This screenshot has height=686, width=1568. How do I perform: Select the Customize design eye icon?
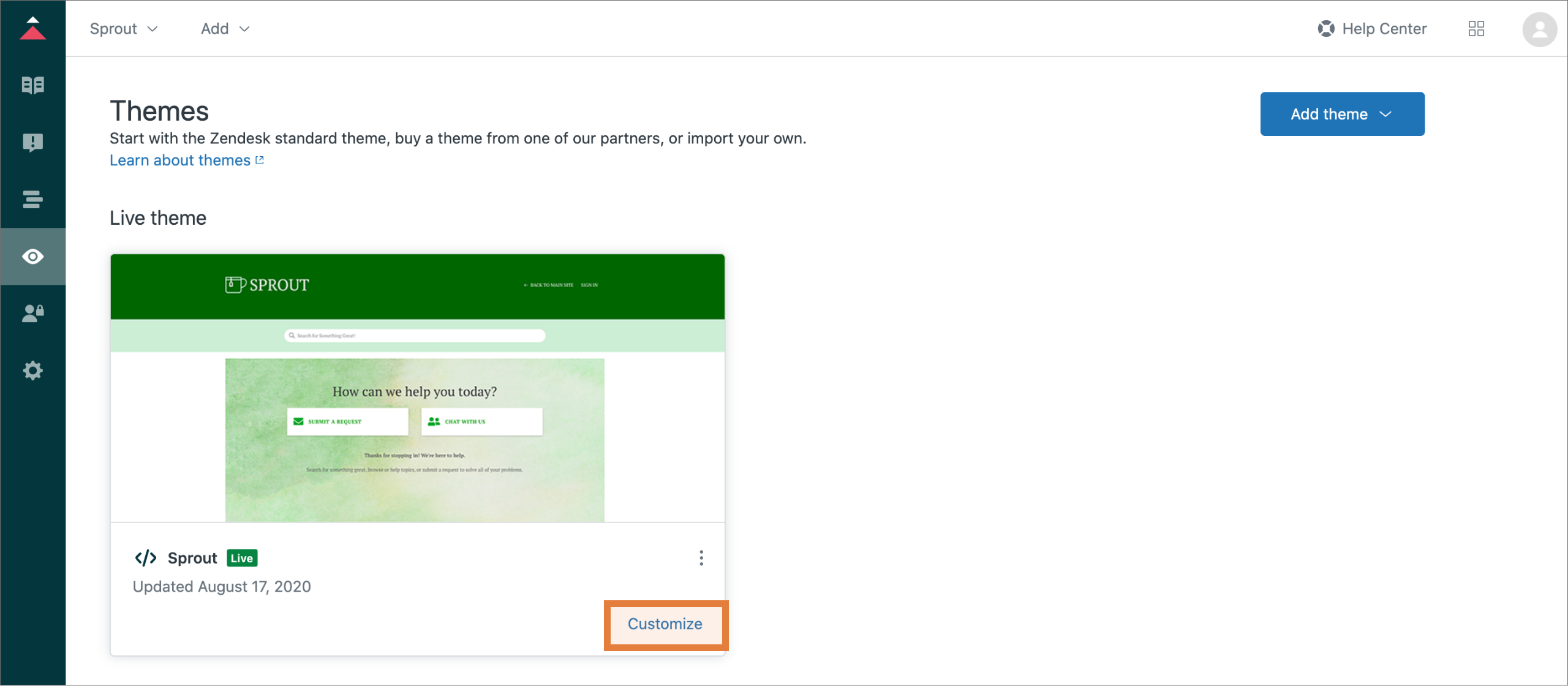pyautogui.click(x=32, y=257)
